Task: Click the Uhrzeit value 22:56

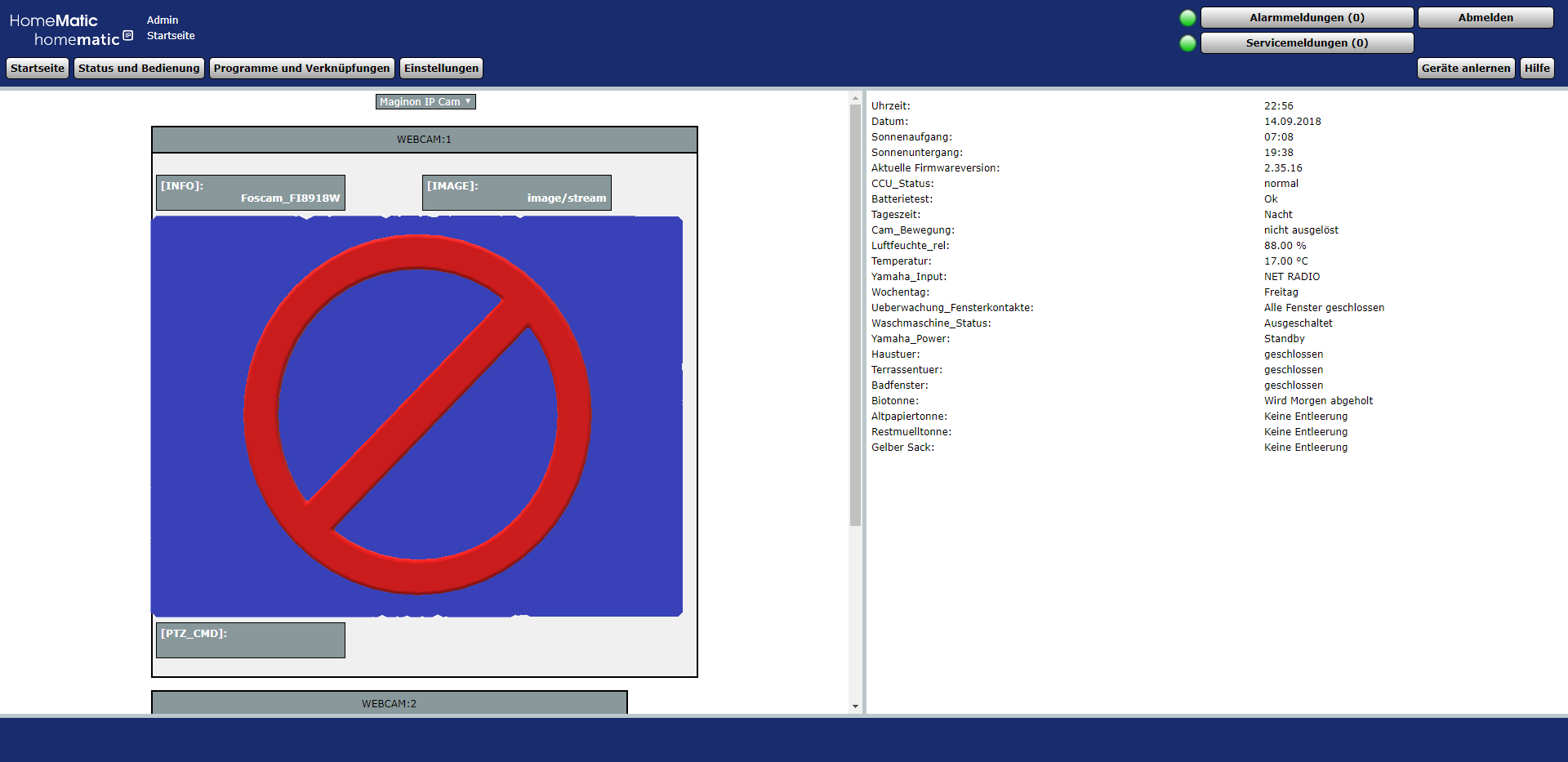Action: point(1279,106)
